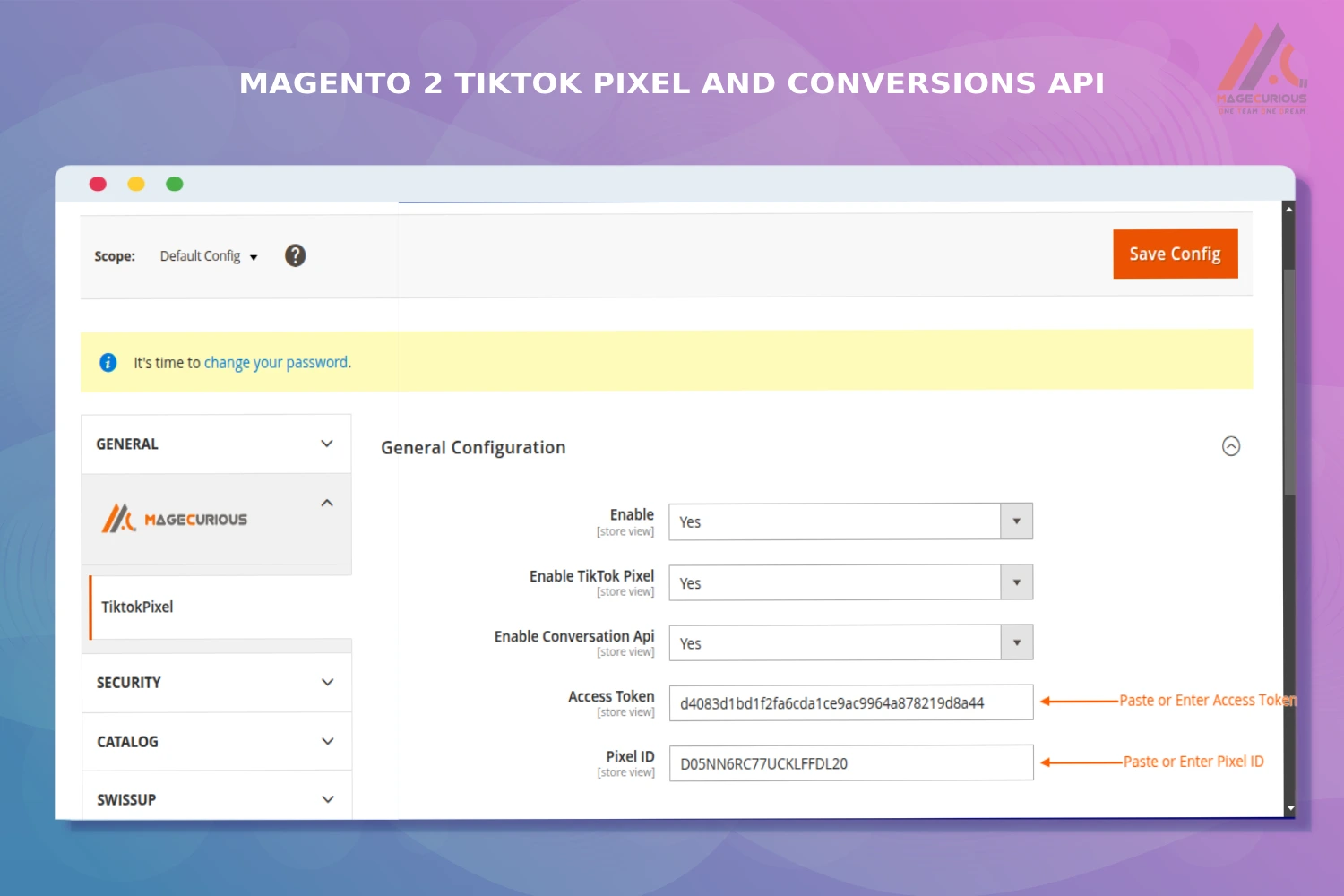The height and width of the screenshot is (896, 1344).
Task: Open the Enable Conversation Api dropdown
Action: (x=1016, y=642)
